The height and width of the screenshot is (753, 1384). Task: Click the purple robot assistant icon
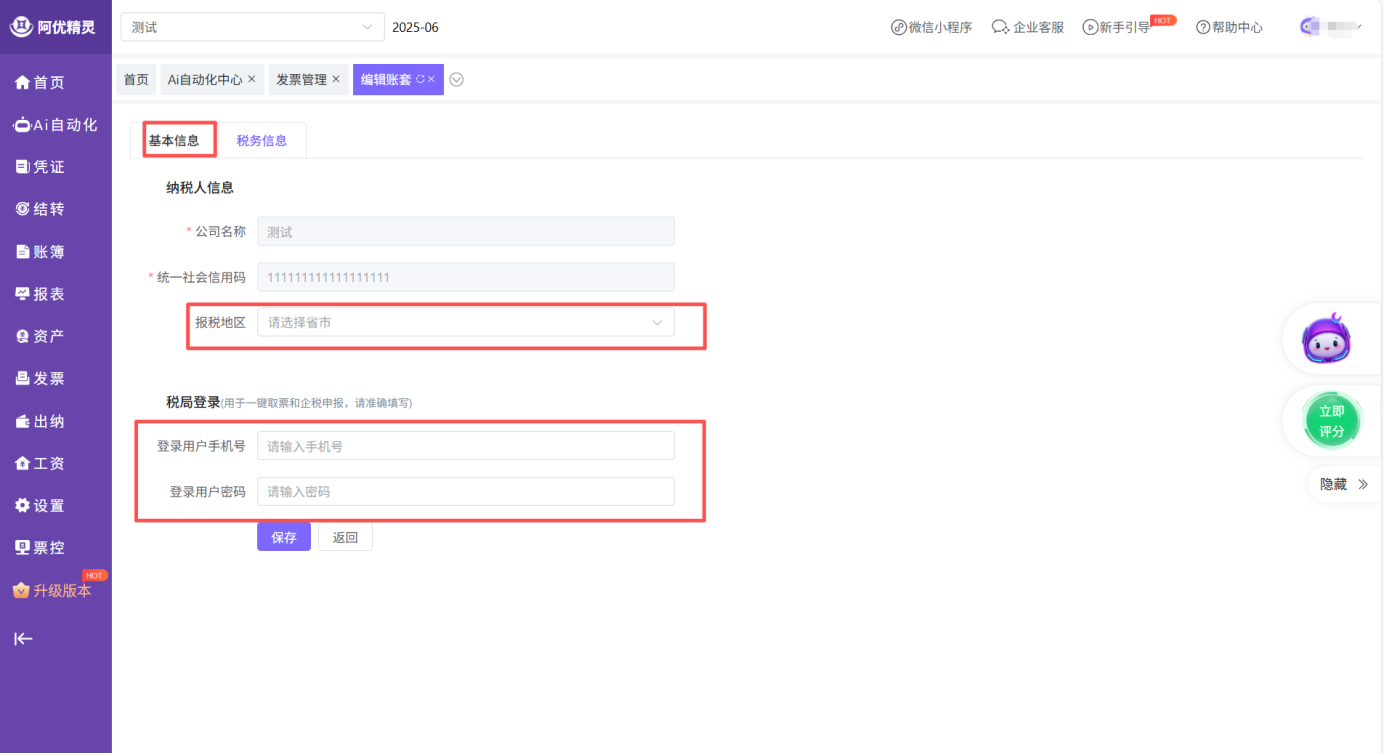pyautogui.click(x=1327, y=341)
